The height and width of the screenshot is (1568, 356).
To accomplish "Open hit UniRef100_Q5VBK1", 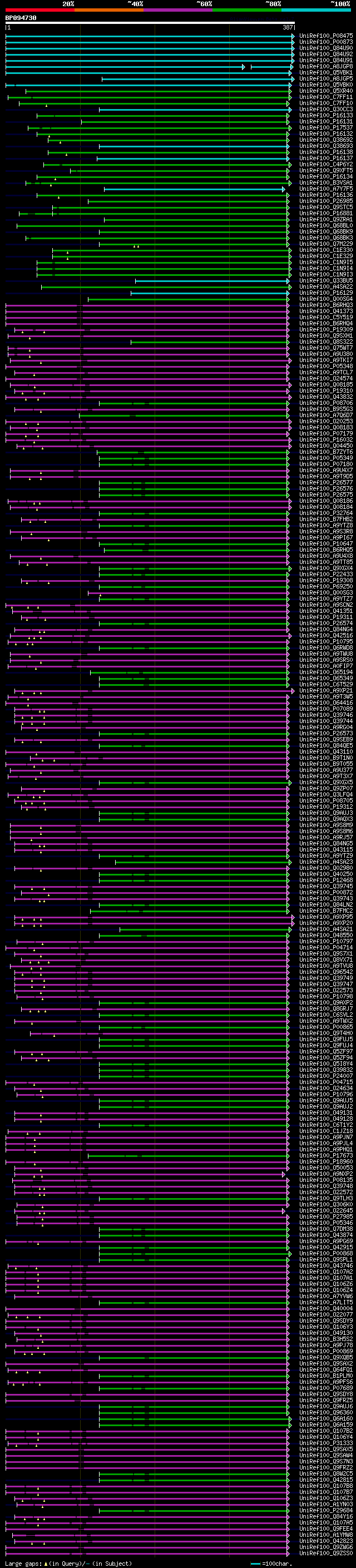I will click(x=326, y=72).
